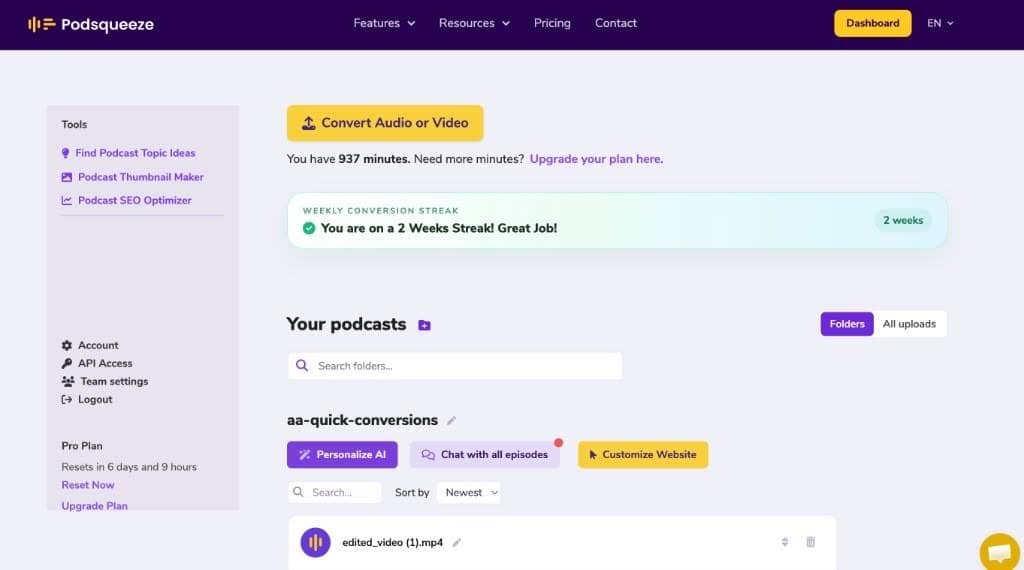Open the Sort by Newest dropdown
Screen dimensions: 1024x570
(x=469, y=492)
